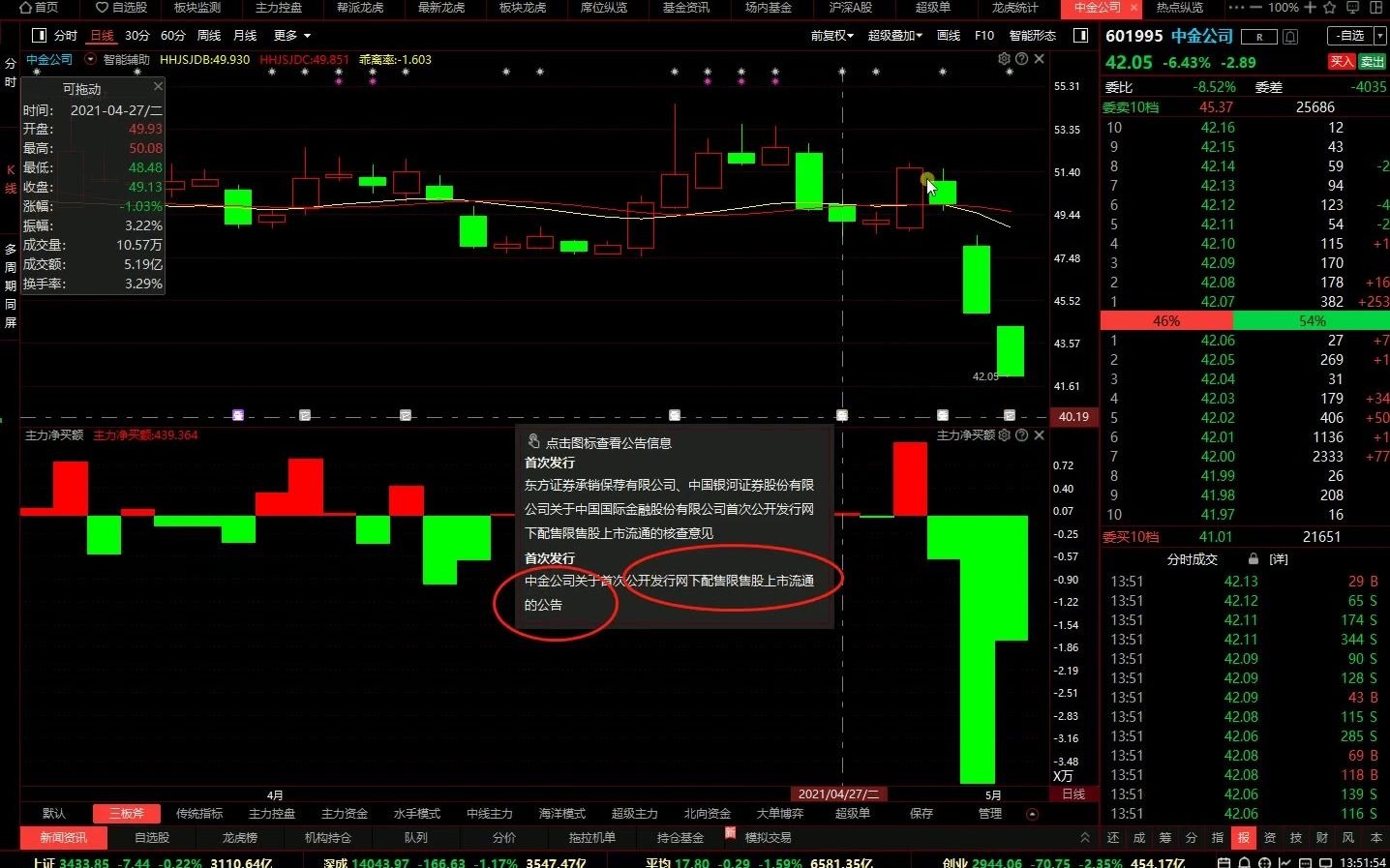1390x868 pixels.
Task: Click the green 卖出 sell button
Action: [1373, 62]
